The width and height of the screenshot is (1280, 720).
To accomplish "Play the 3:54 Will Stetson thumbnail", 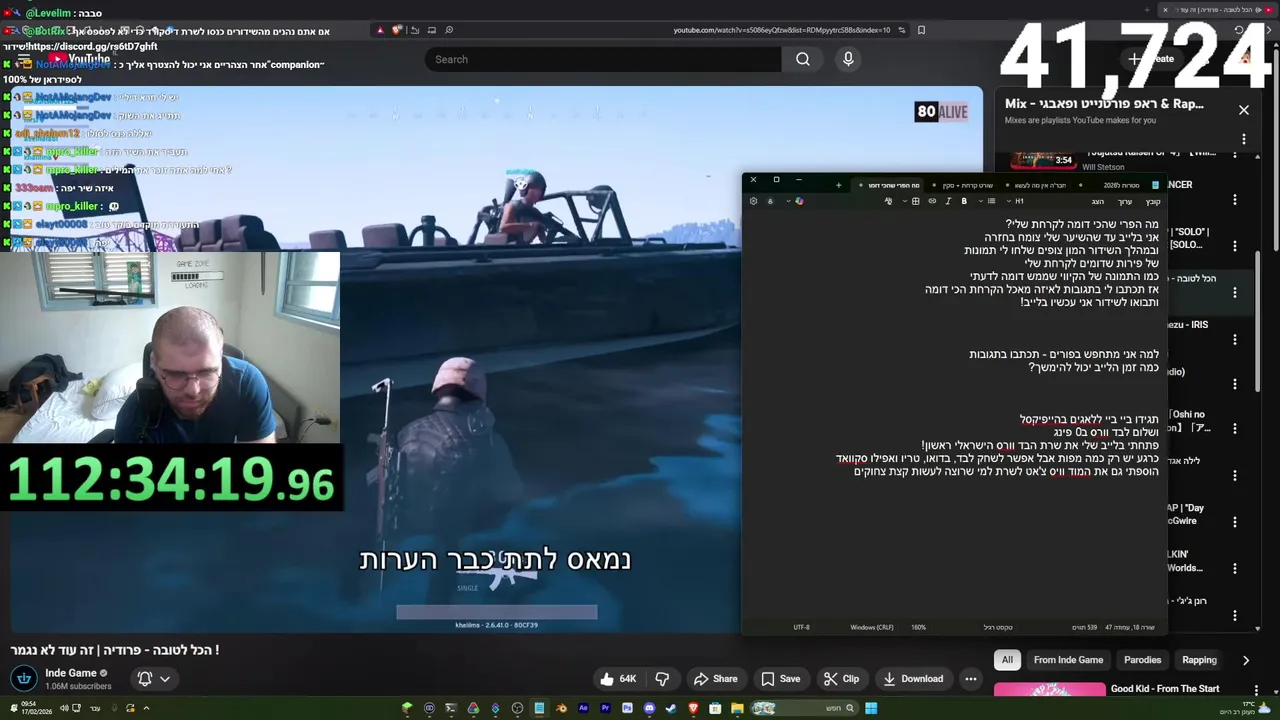I will pos(1045,159).
